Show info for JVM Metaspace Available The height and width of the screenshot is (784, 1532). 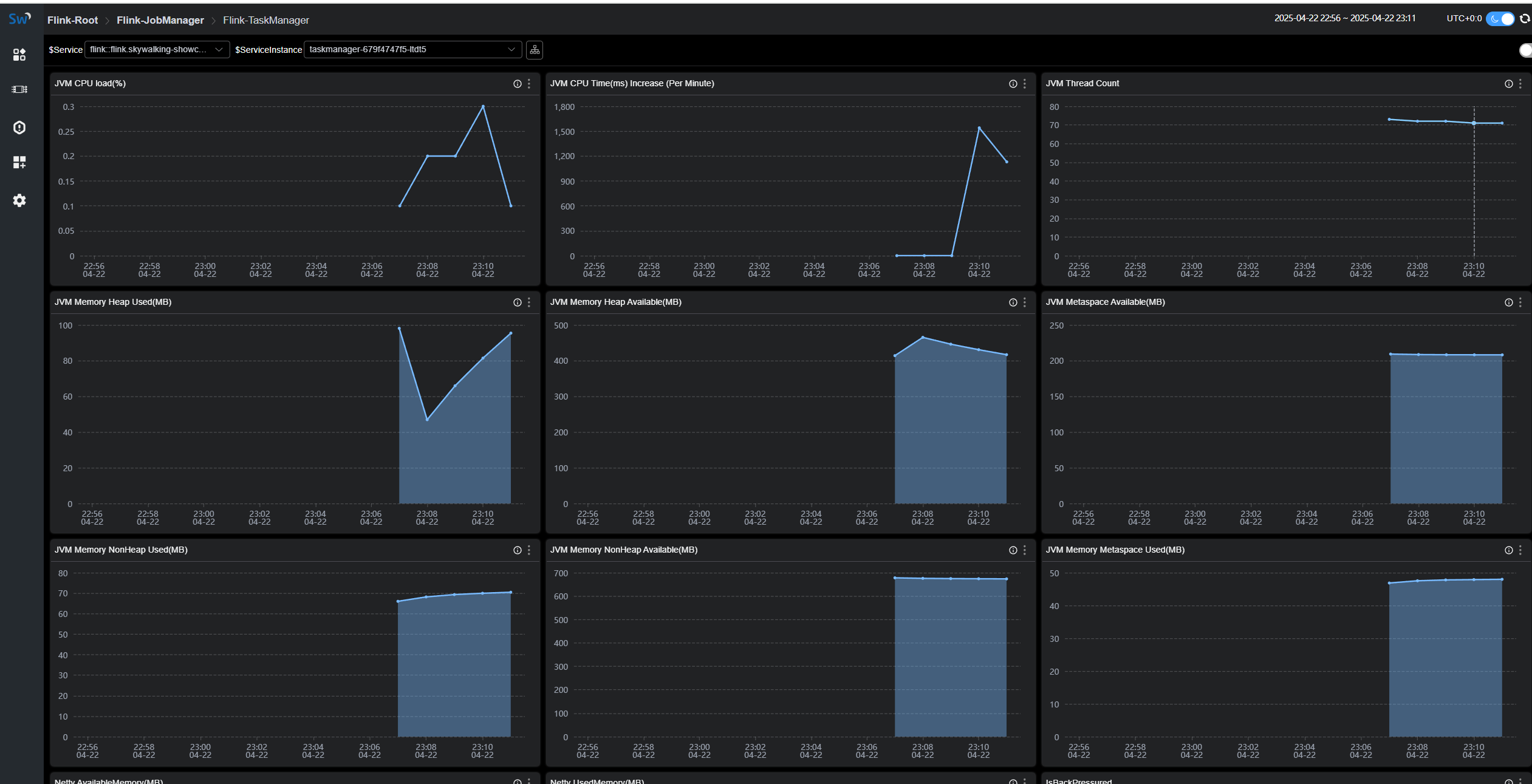pyautogui.click(x=1509, y=302)
